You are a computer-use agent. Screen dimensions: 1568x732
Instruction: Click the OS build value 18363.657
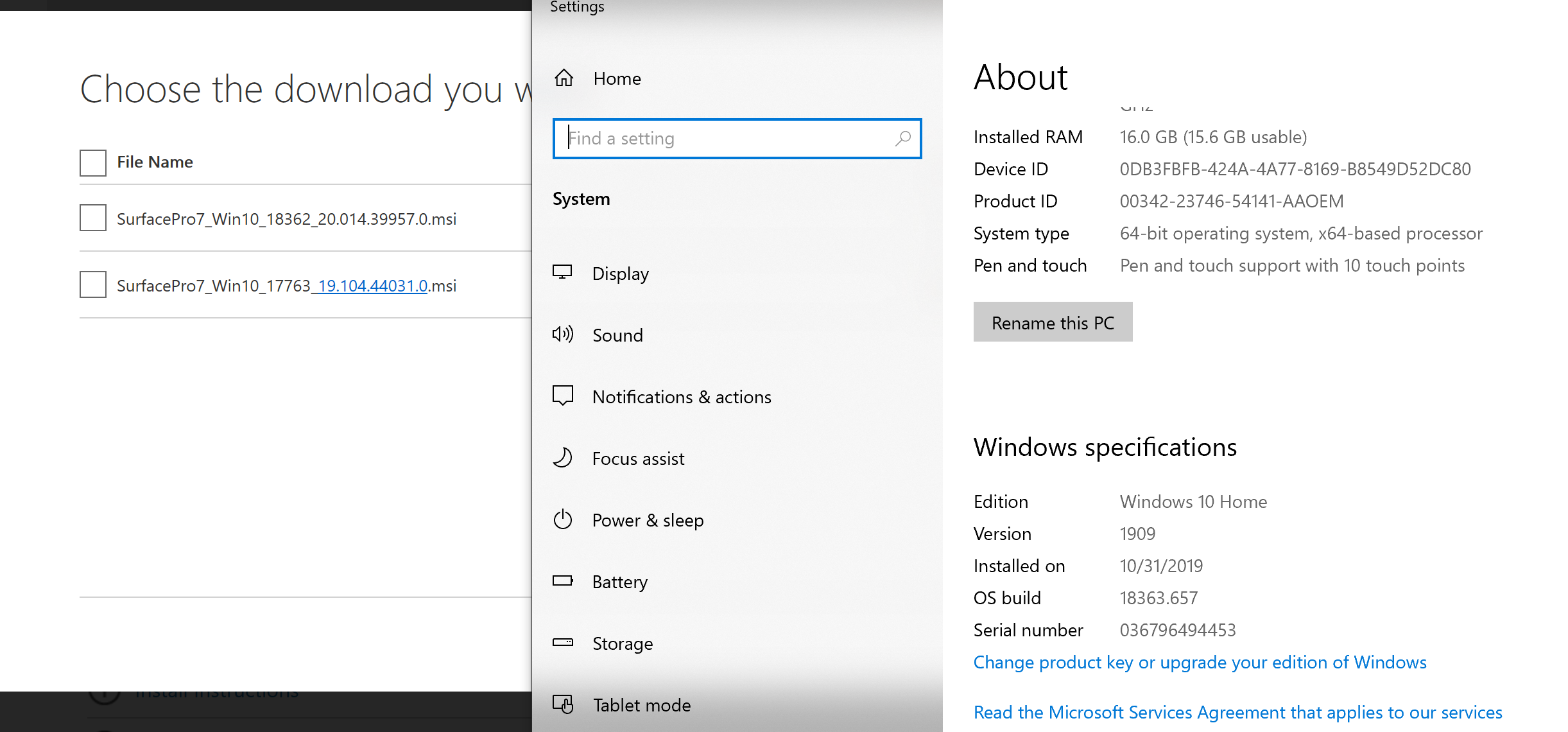(x=1159, y=598)
